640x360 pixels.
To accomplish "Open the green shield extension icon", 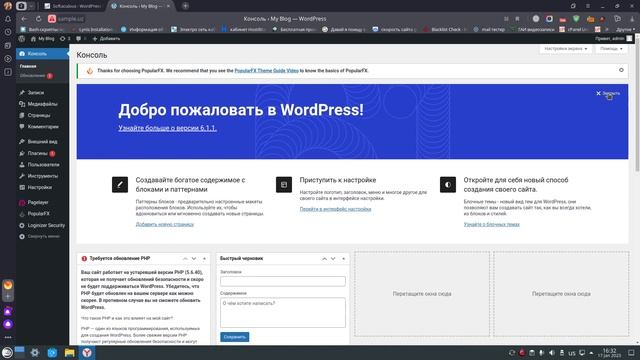I will 576,19.
